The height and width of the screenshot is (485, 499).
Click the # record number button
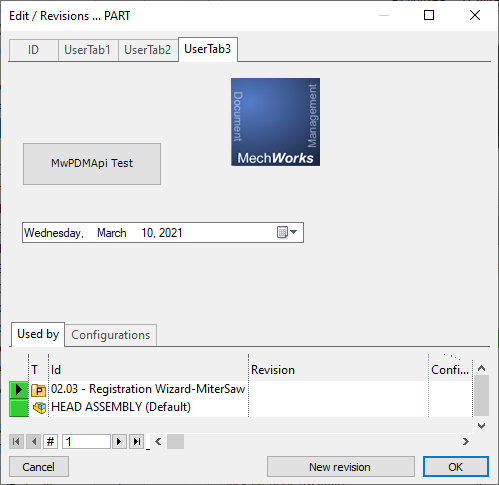point(50,442)
